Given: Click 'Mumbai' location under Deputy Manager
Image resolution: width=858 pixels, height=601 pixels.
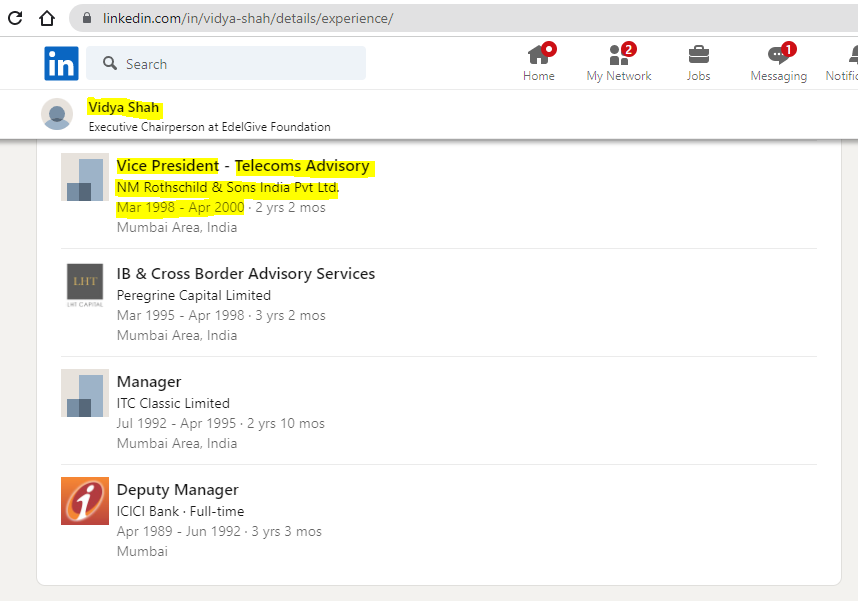Looking at the screenshot, I should tap(142, 551).
